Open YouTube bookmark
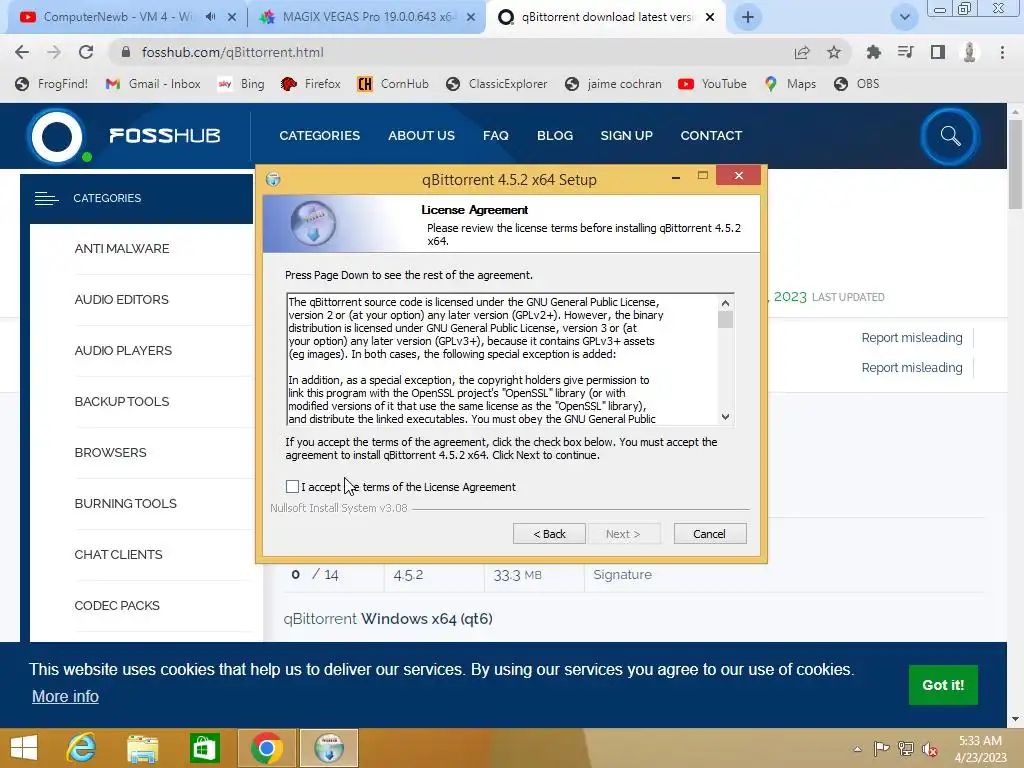This screenshot has width=1024, height=768. coord(712,84)
